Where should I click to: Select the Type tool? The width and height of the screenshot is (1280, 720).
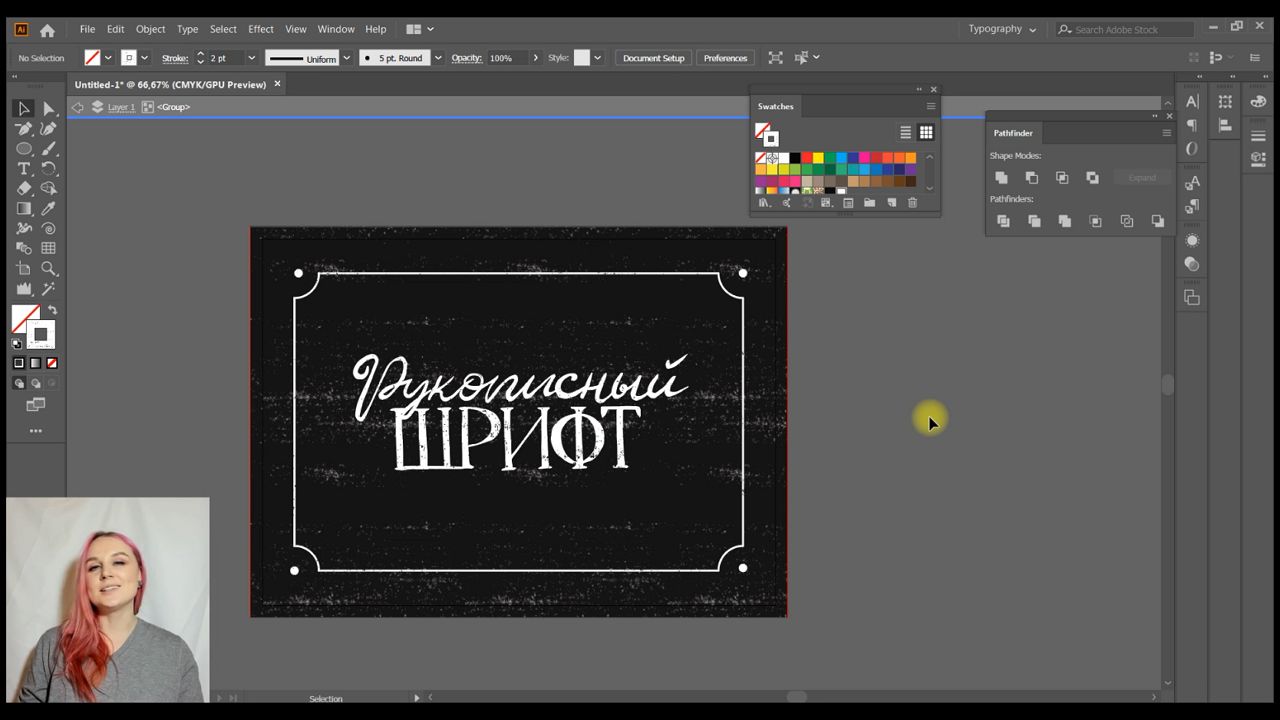pyautogui.click(x=24, y=168)
